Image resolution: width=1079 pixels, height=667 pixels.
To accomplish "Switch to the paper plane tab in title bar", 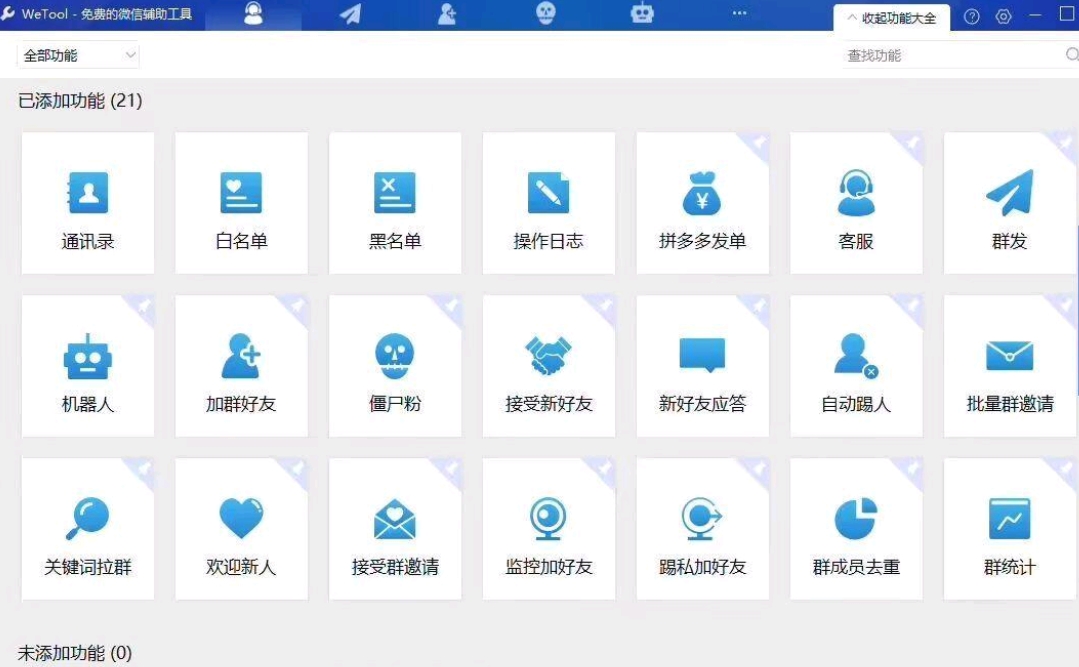I will click(350, 14).
